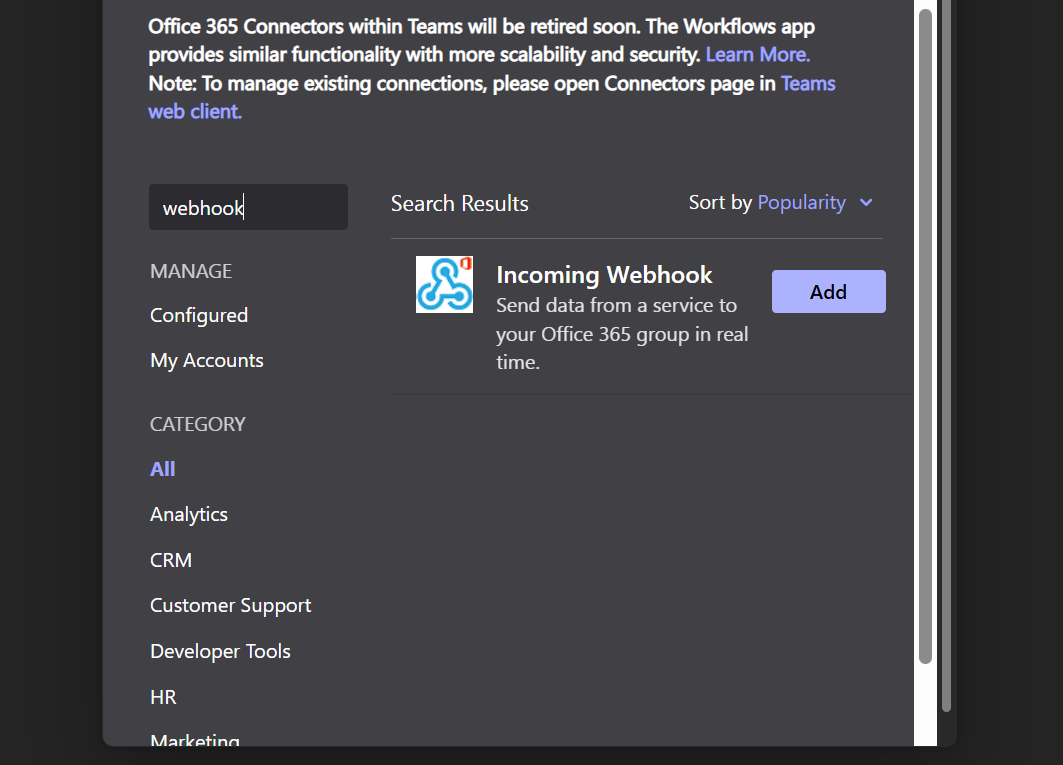Select the All category filter
The height and width of the screenshot is (765, 1063).
click(162, 468)
